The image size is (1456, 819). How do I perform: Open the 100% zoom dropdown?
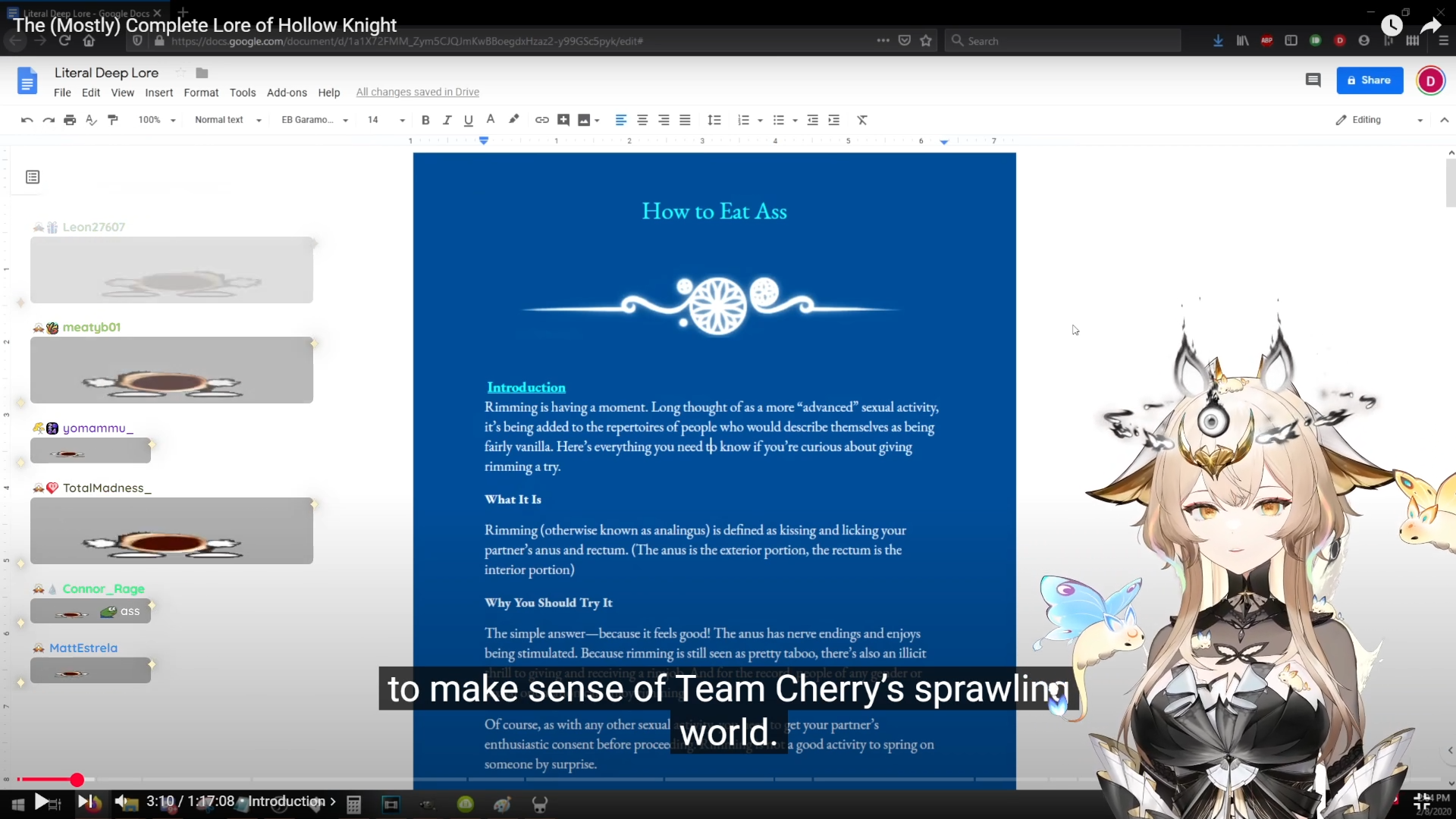coord(157,120)
